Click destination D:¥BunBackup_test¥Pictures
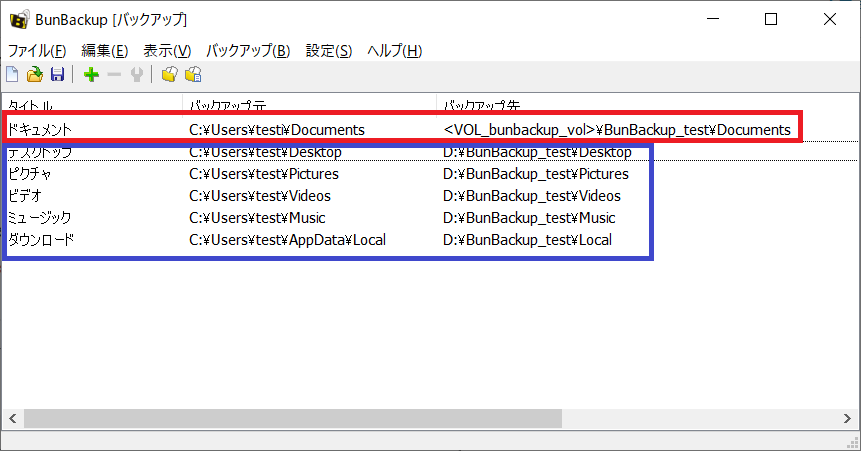The width and height of the screenshot is (861, 451). pos(535,174)
